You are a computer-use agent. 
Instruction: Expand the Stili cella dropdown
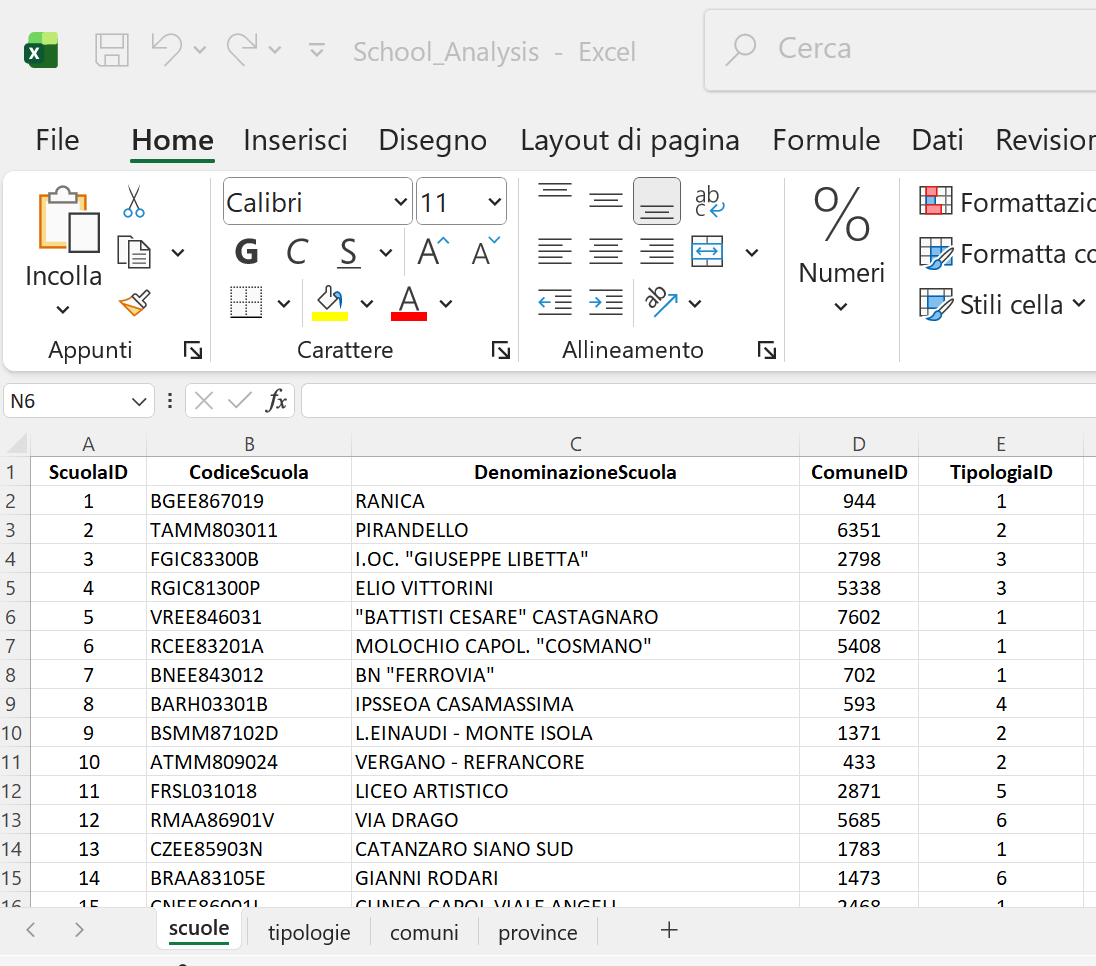tap(1079, 303)
